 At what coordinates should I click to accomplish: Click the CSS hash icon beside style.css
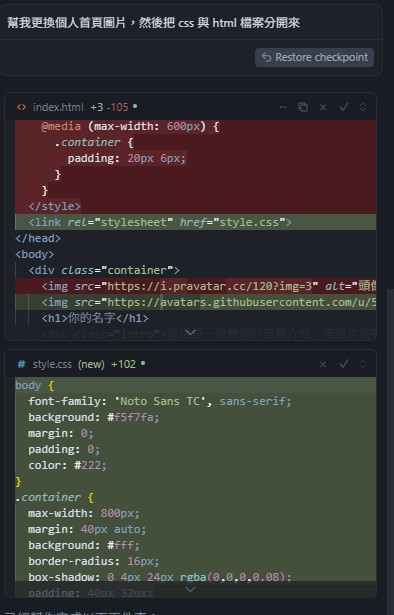22,364
